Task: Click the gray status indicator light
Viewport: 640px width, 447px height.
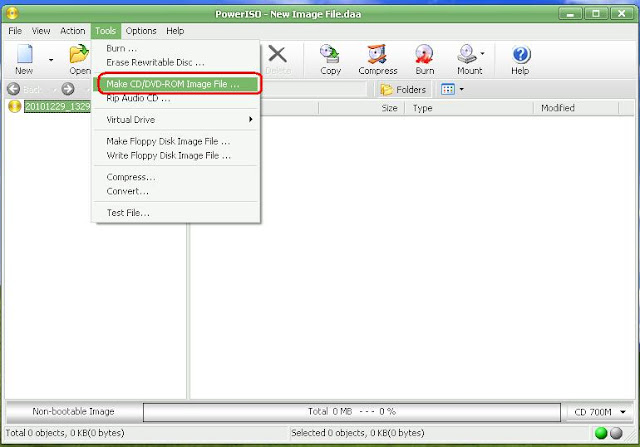Action: [616, 433]
